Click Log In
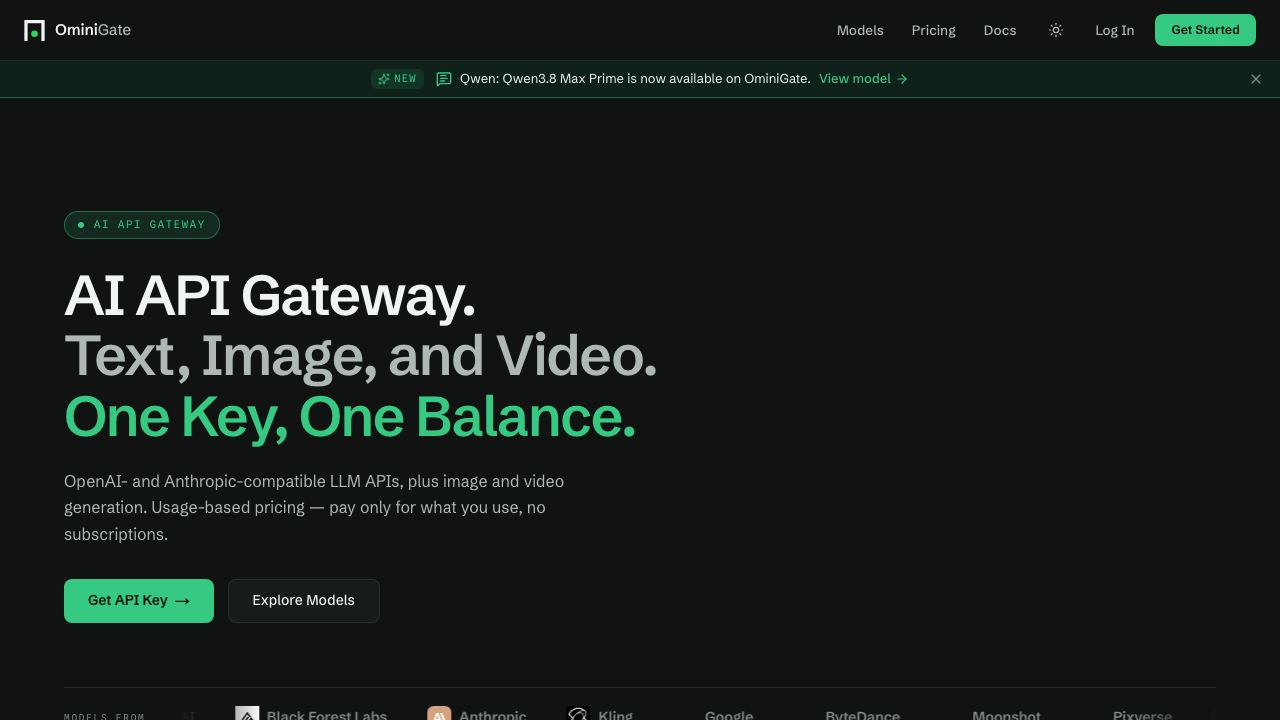The image size is (1280, 720). tap(1114, 30)
